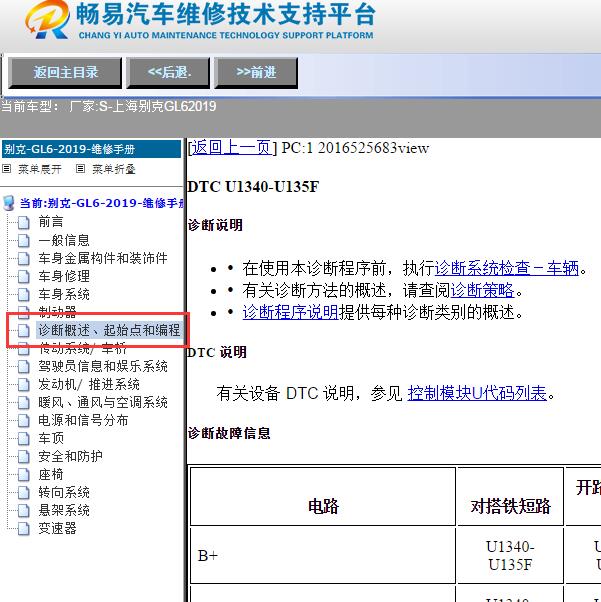Click the 菜单折叠 collapse icon
Image resolution: width=601 pixels, height=602 pixels.
[80, 169]
